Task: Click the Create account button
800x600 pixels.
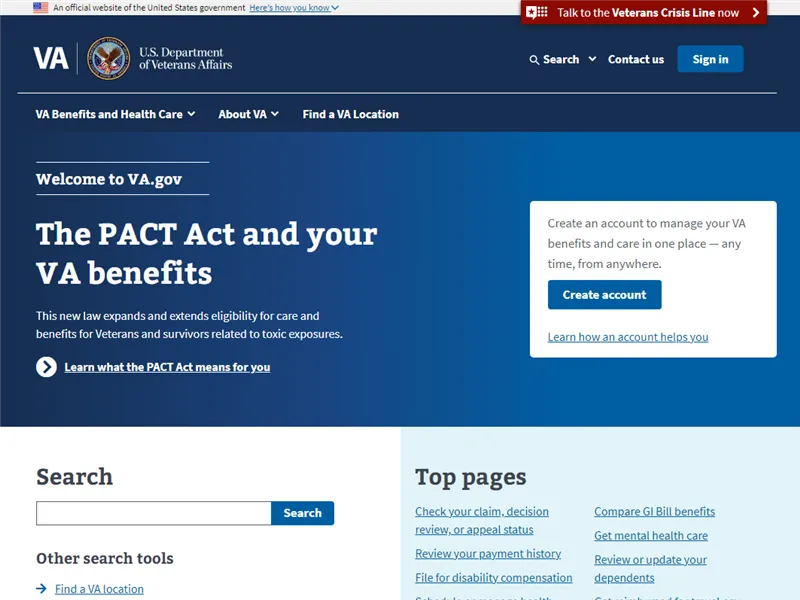Action: tap(604, 295)
